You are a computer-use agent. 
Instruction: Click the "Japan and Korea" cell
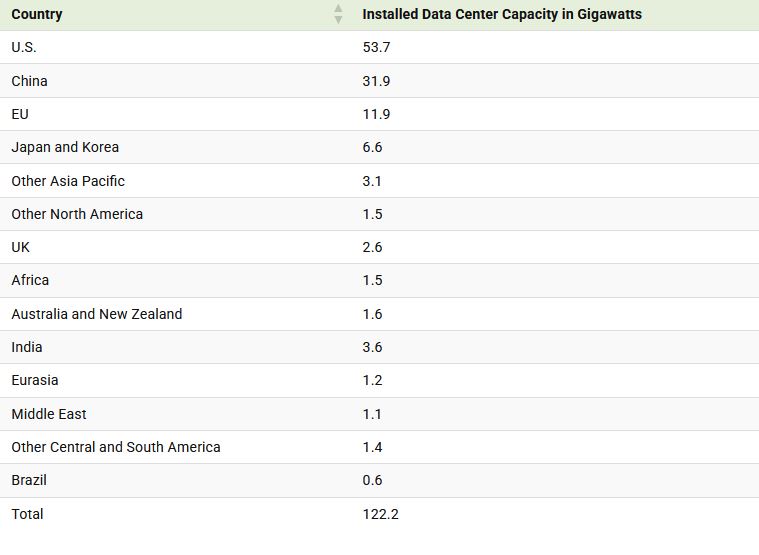[x=65, y=147]
